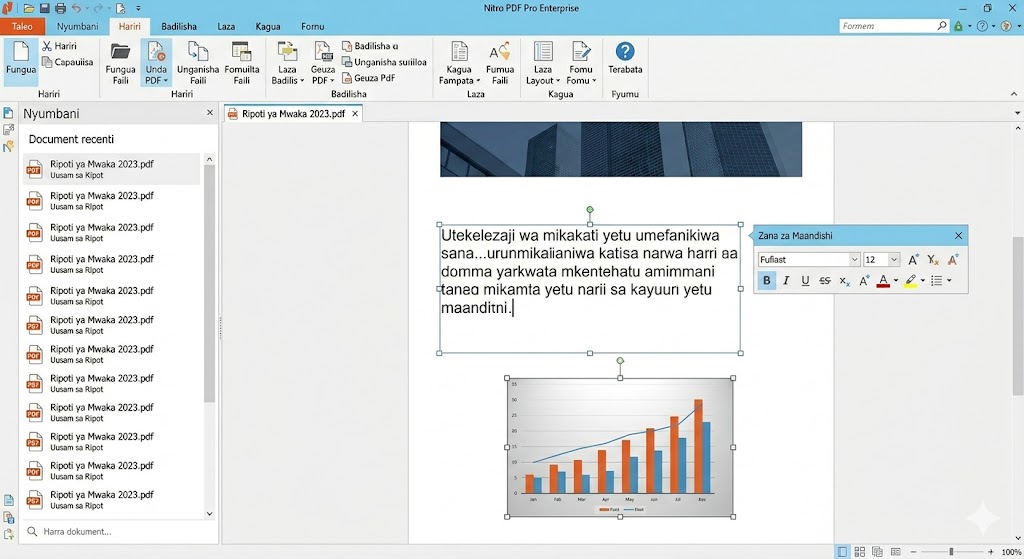Open the font size 12 dropdown

pos(894,259)
